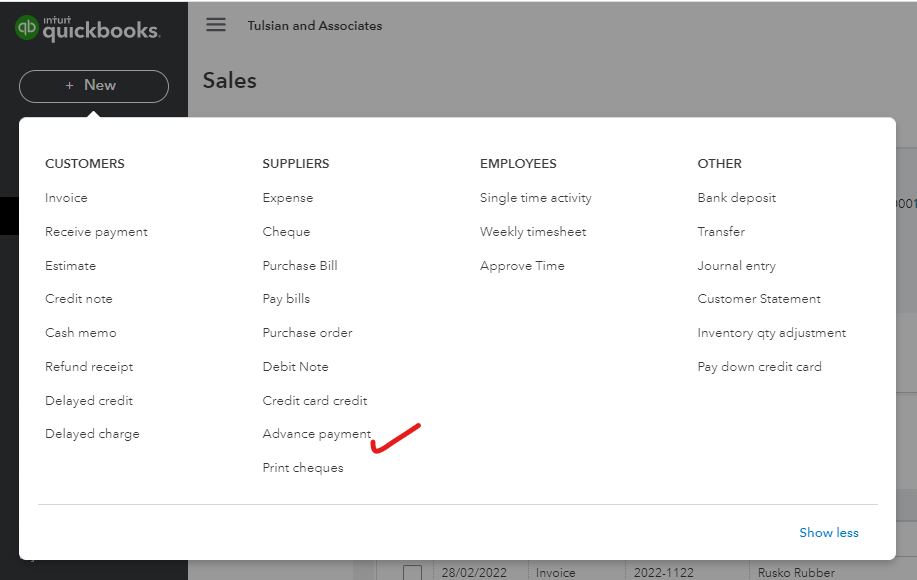Image resolution: width=917 pixels, height=580 pixels.
Task: Select Weekly timesheet under Employees
Action: [533, 232]
